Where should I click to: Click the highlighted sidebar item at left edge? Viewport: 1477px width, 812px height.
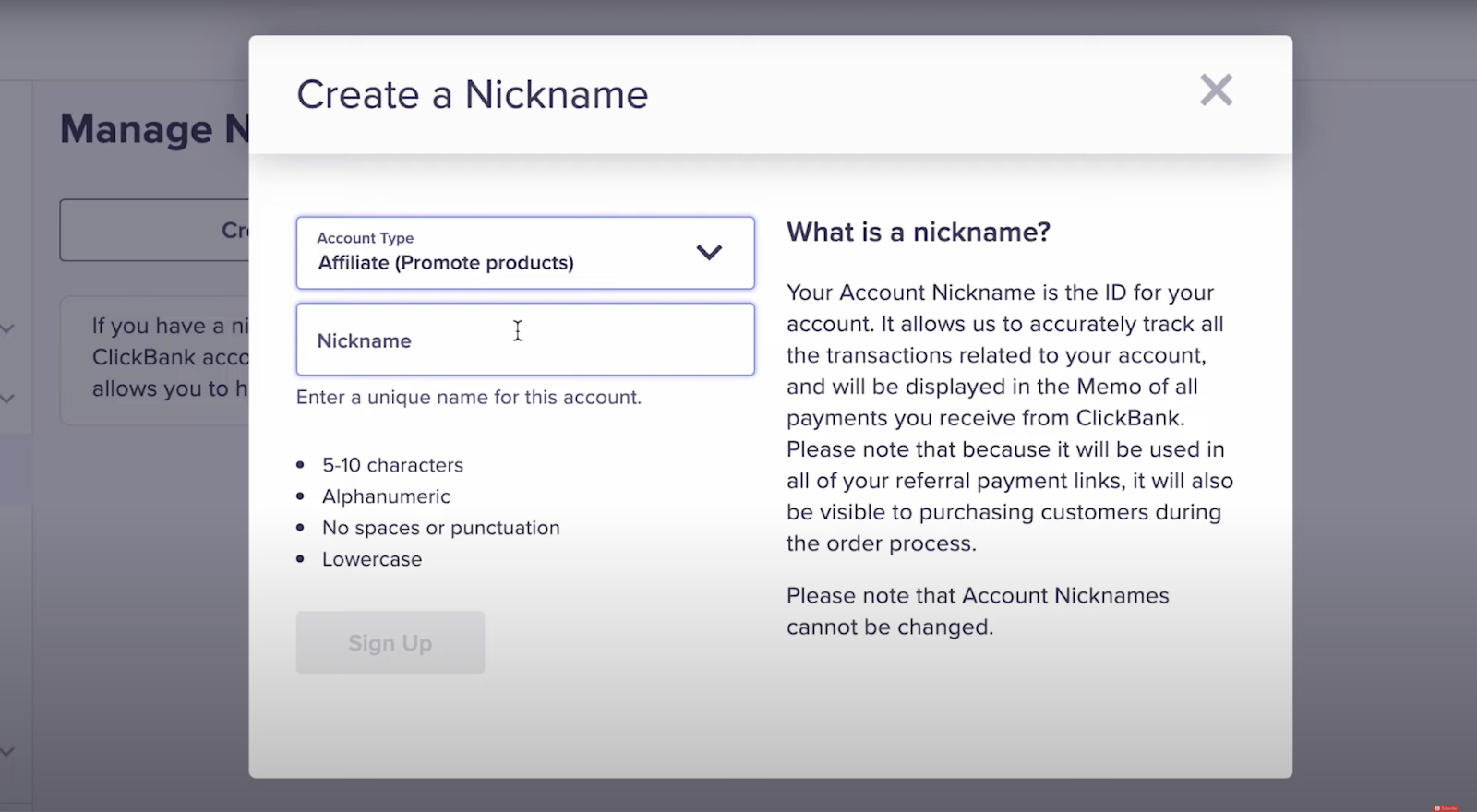tap(15, 469)
